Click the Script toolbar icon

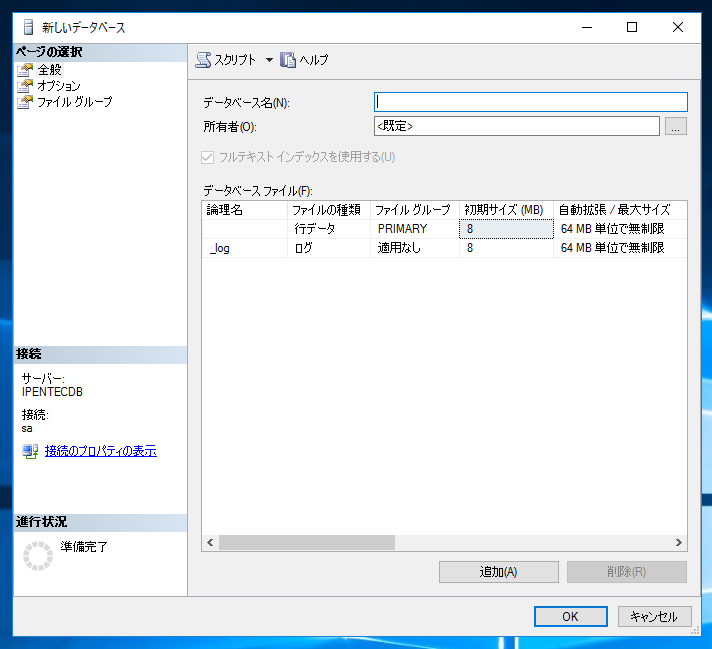tap(203, 59)
